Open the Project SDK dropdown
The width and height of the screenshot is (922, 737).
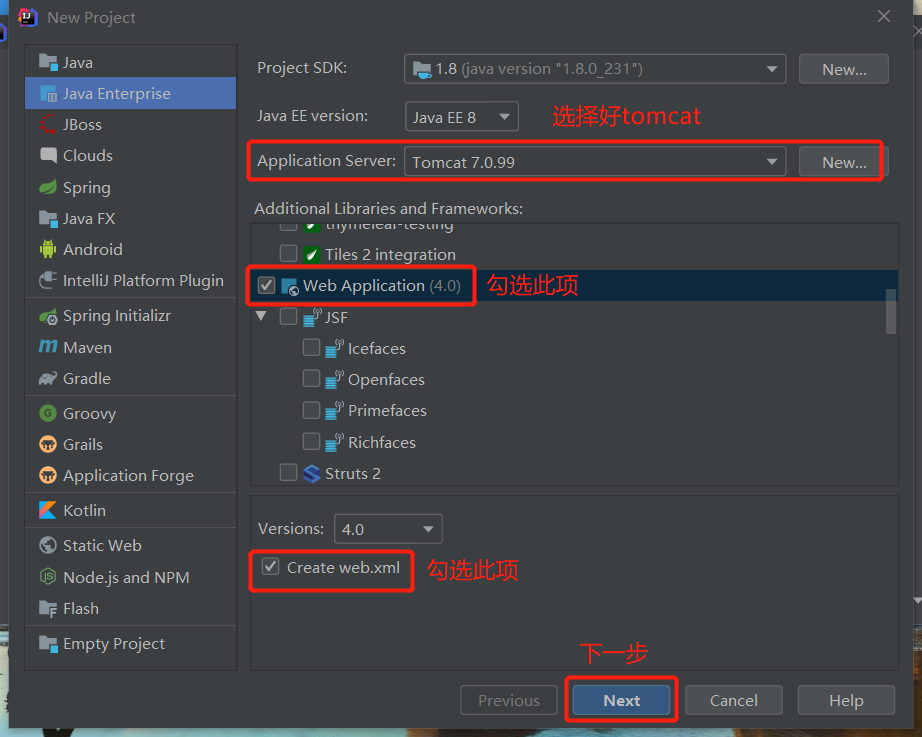pyautogui.click(x=595, y=69)
